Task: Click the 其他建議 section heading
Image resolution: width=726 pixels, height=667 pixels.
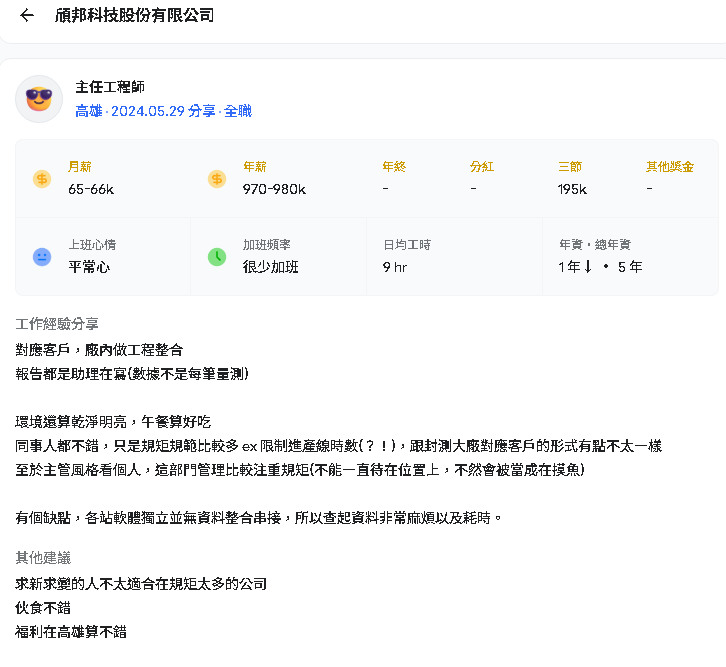Action: click(x=43, y=558)
